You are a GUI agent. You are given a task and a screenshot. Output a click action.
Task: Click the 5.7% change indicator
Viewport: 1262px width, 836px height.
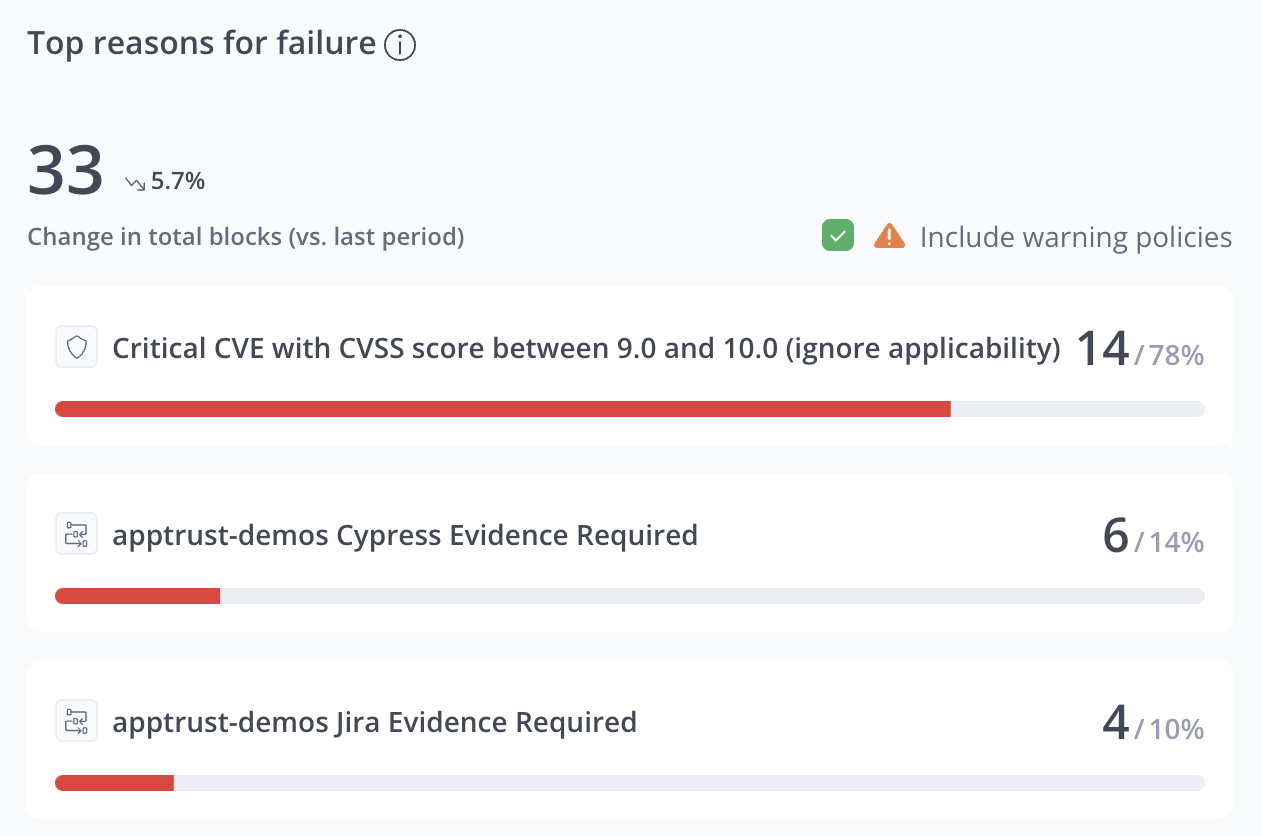[x=178, y=181]
